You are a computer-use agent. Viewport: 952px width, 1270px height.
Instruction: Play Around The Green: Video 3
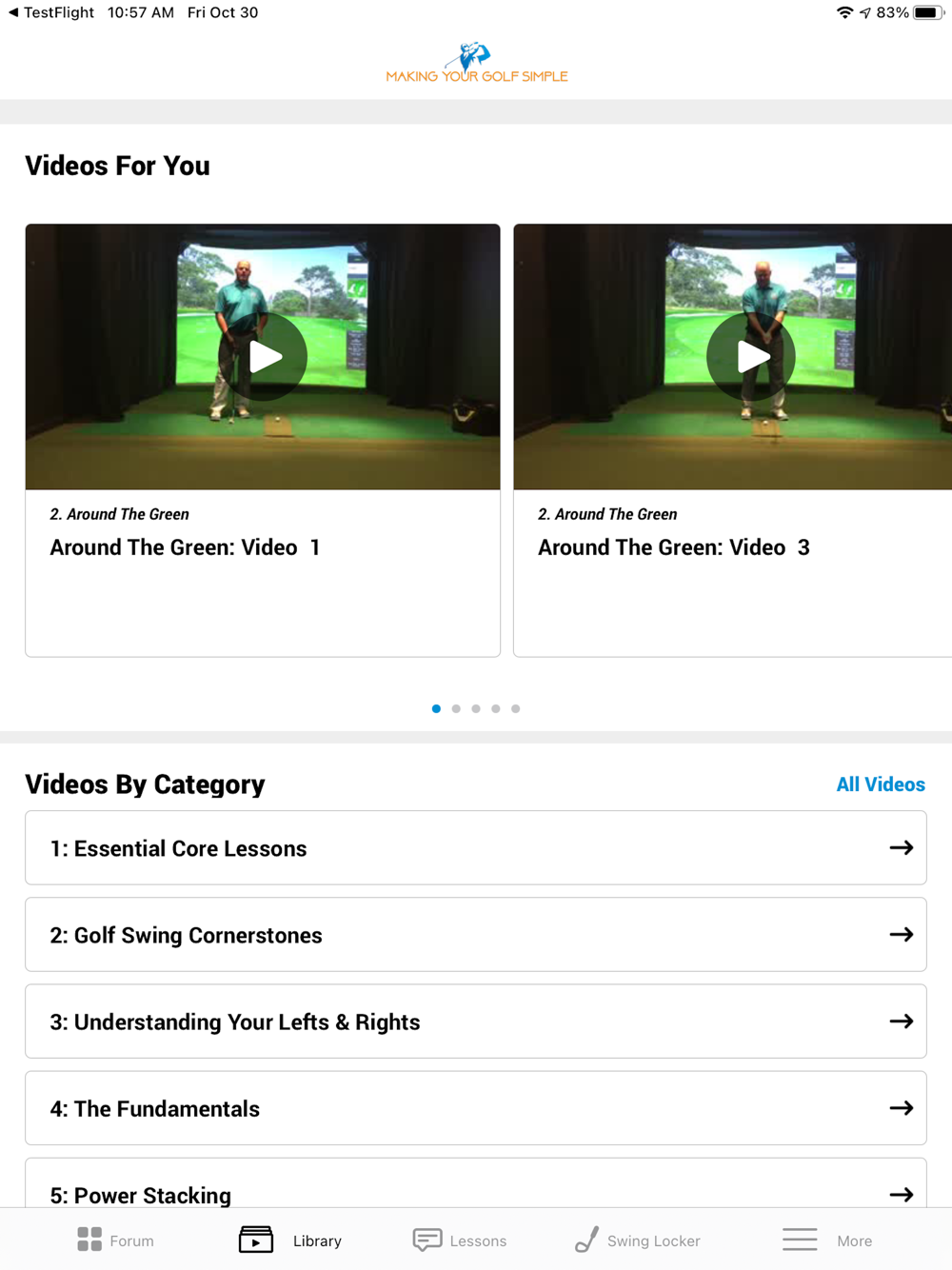[x=751, y=357]
